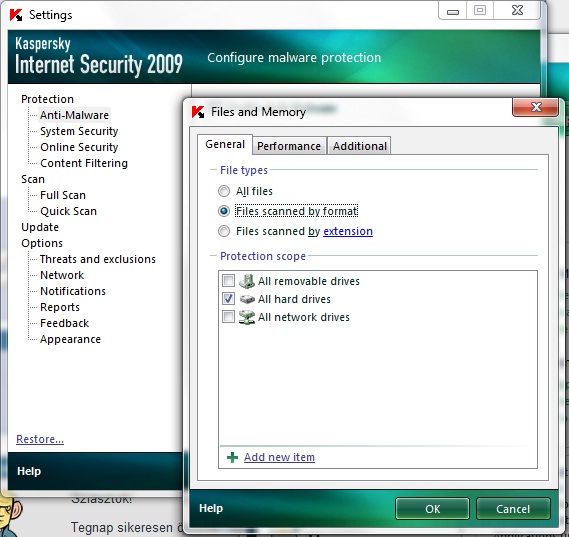Click the hard drives icon
The width and height of the screenshot is (569, 537).
click(247, 299)
